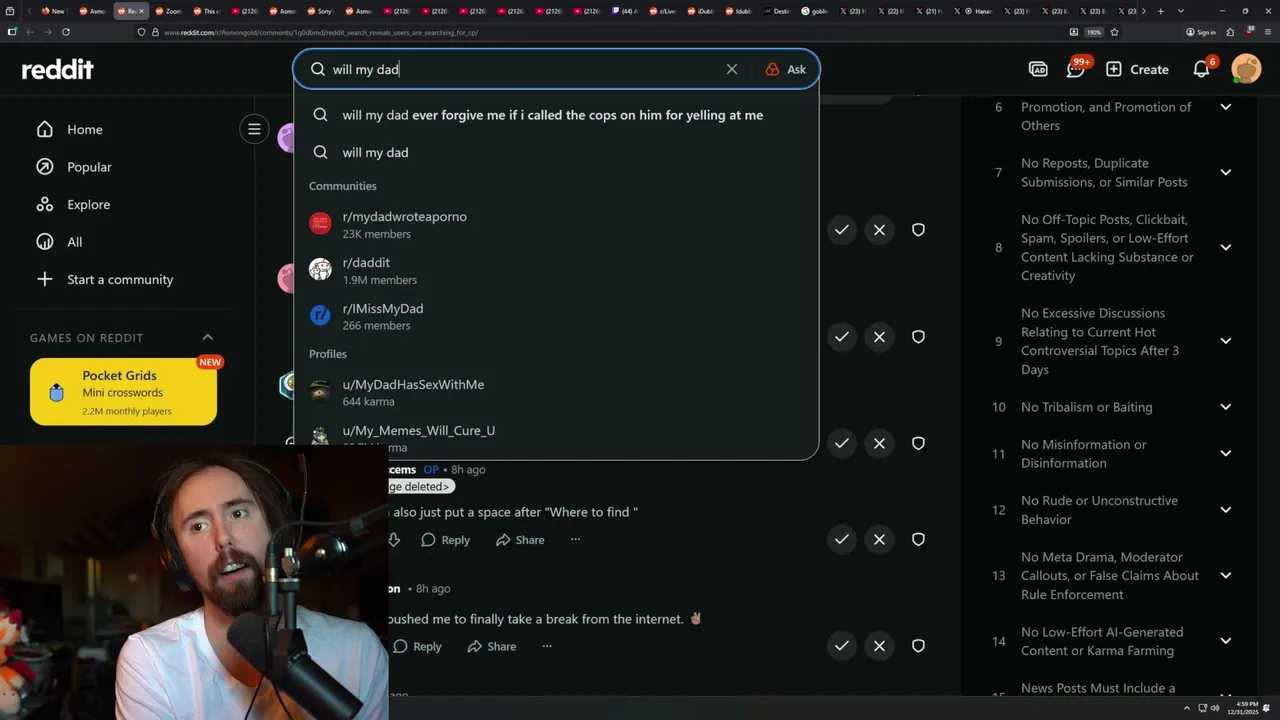Expand rule 7 No Reposts
The width and height of the screenshot is (1280, 720).
pyautogui.click(x=1226, y=172)
